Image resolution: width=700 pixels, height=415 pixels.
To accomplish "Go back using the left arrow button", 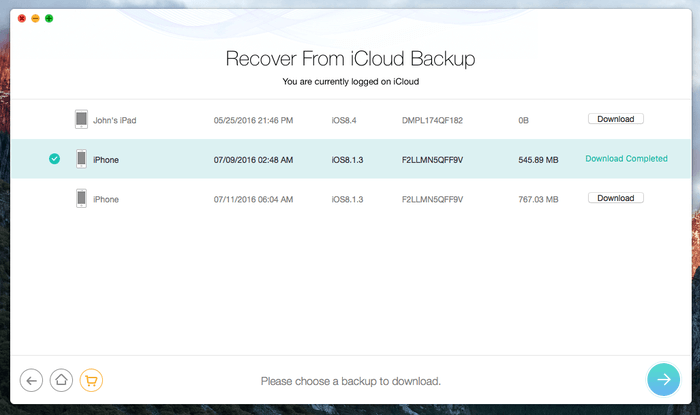I will tap(31, 381).
